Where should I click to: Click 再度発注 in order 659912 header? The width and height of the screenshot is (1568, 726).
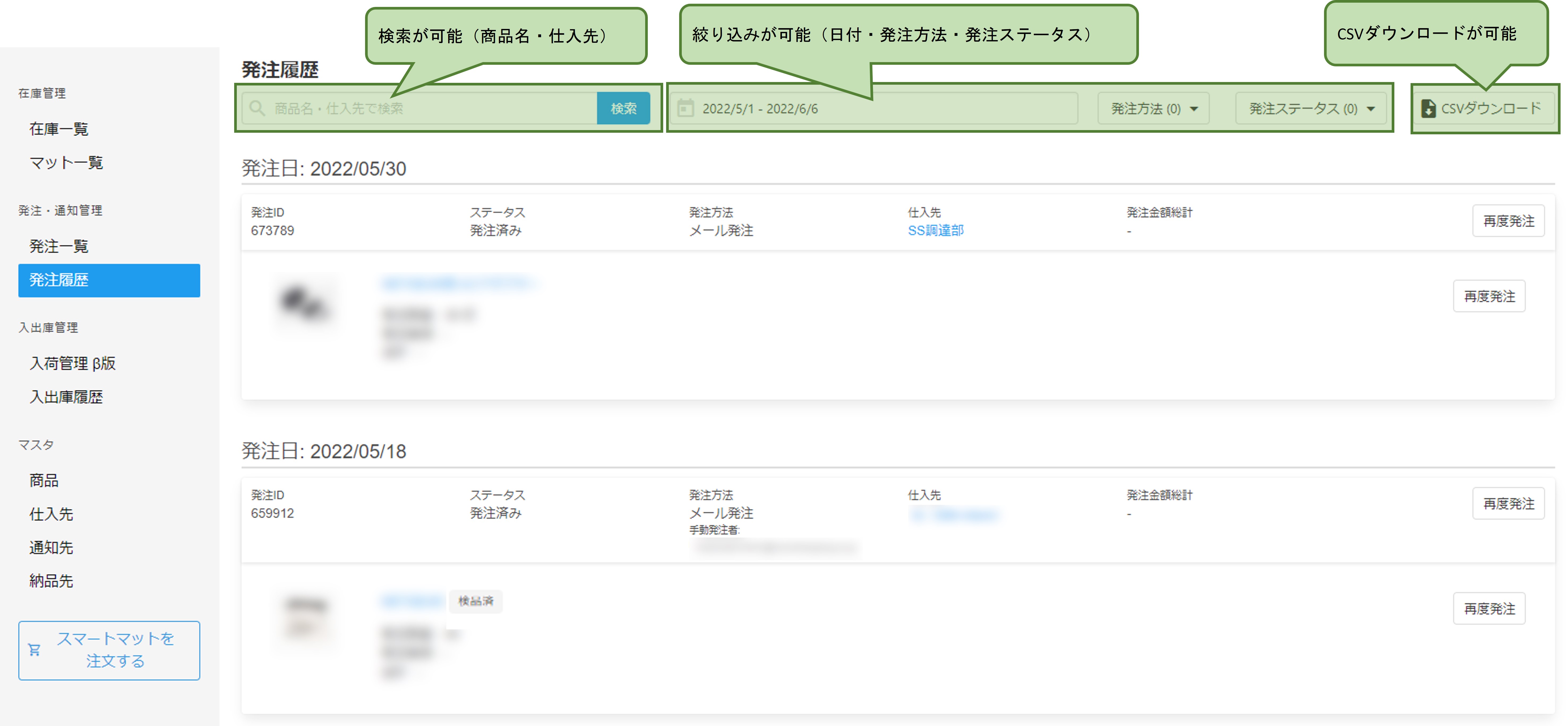pyautogui.click(x=1508, y=503)
